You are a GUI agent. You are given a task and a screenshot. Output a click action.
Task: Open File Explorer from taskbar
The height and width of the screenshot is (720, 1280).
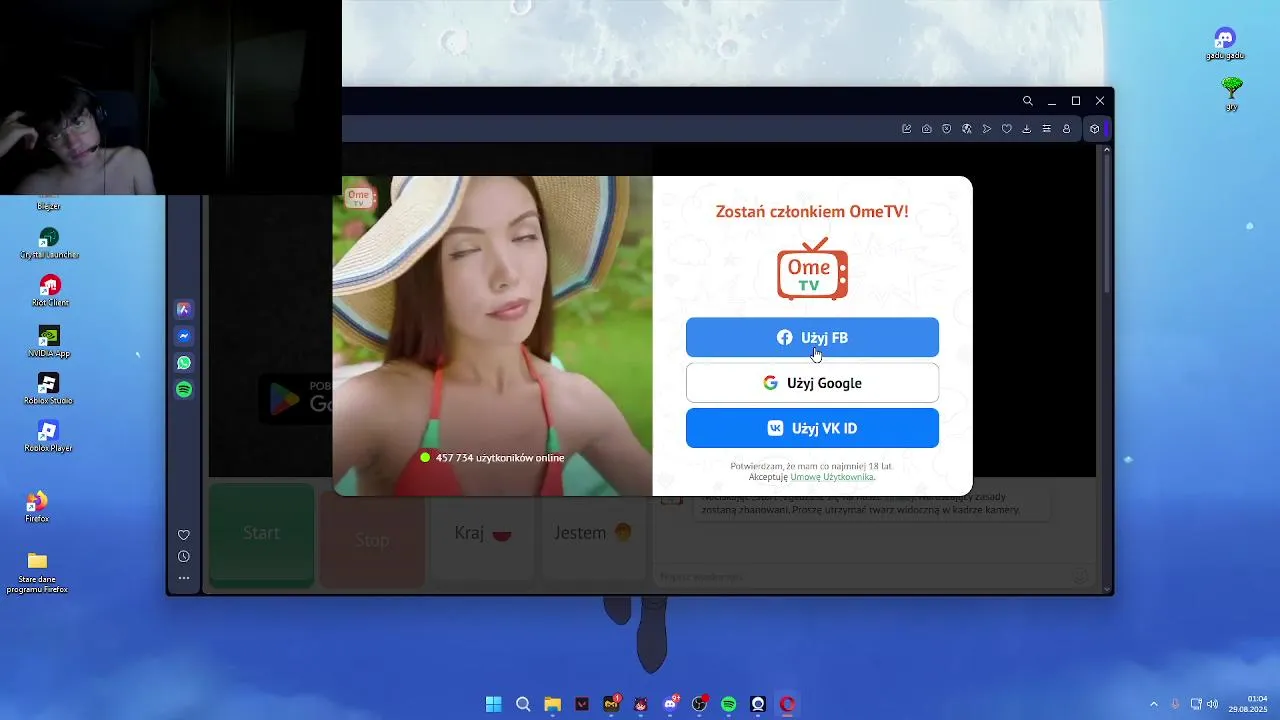click(x=552, y=704)
